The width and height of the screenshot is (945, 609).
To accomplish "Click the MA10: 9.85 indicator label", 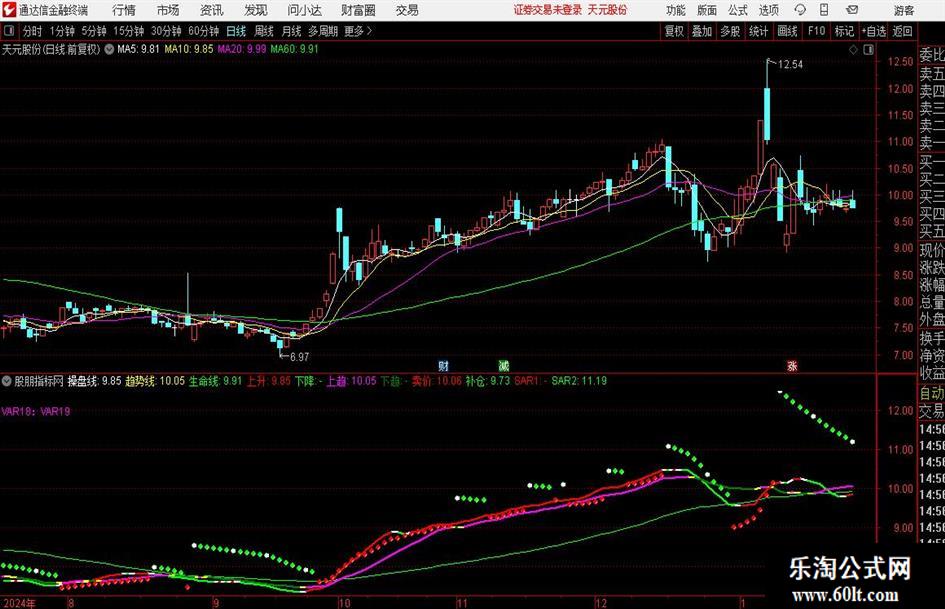I will (189, 49).
